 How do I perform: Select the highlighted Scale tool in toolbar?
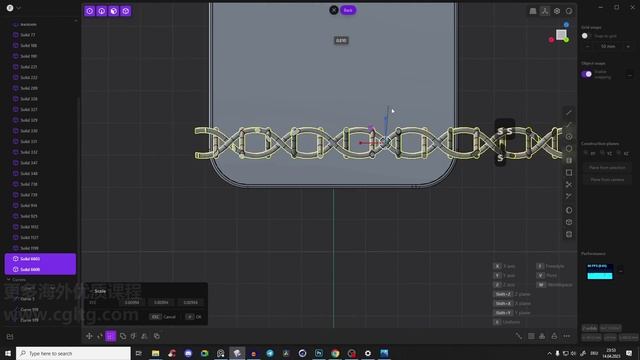click(111, 336)
